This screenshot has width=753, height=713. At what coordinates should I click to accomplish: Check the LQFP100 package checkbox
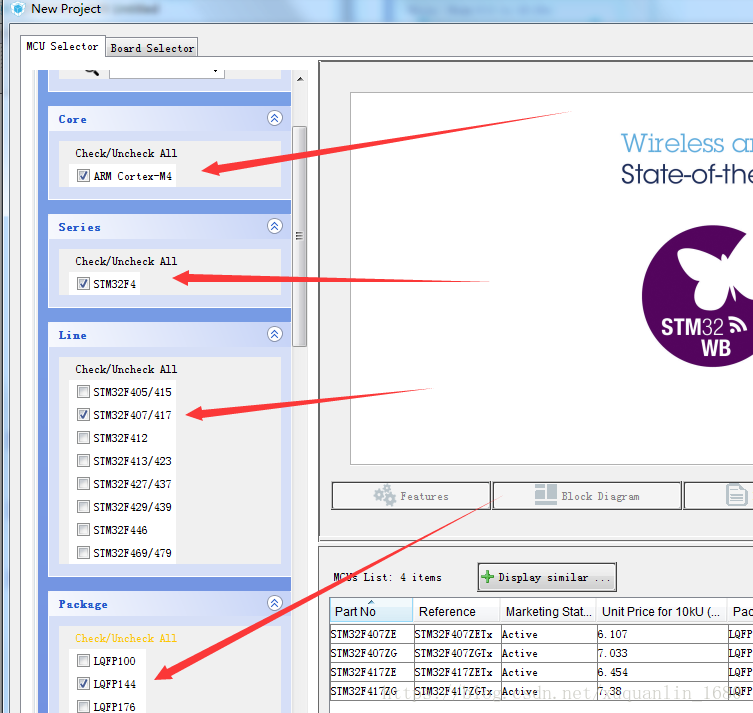pos(83,661)
